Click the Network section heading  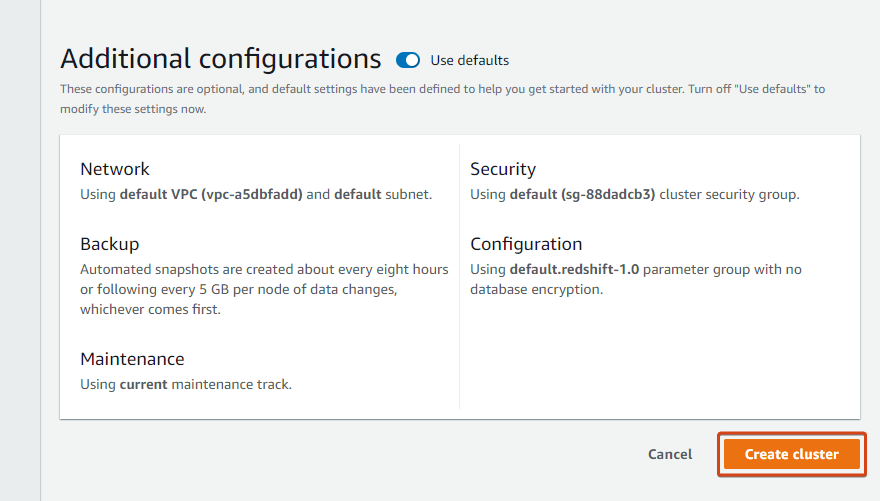click(x=114, y=169)
